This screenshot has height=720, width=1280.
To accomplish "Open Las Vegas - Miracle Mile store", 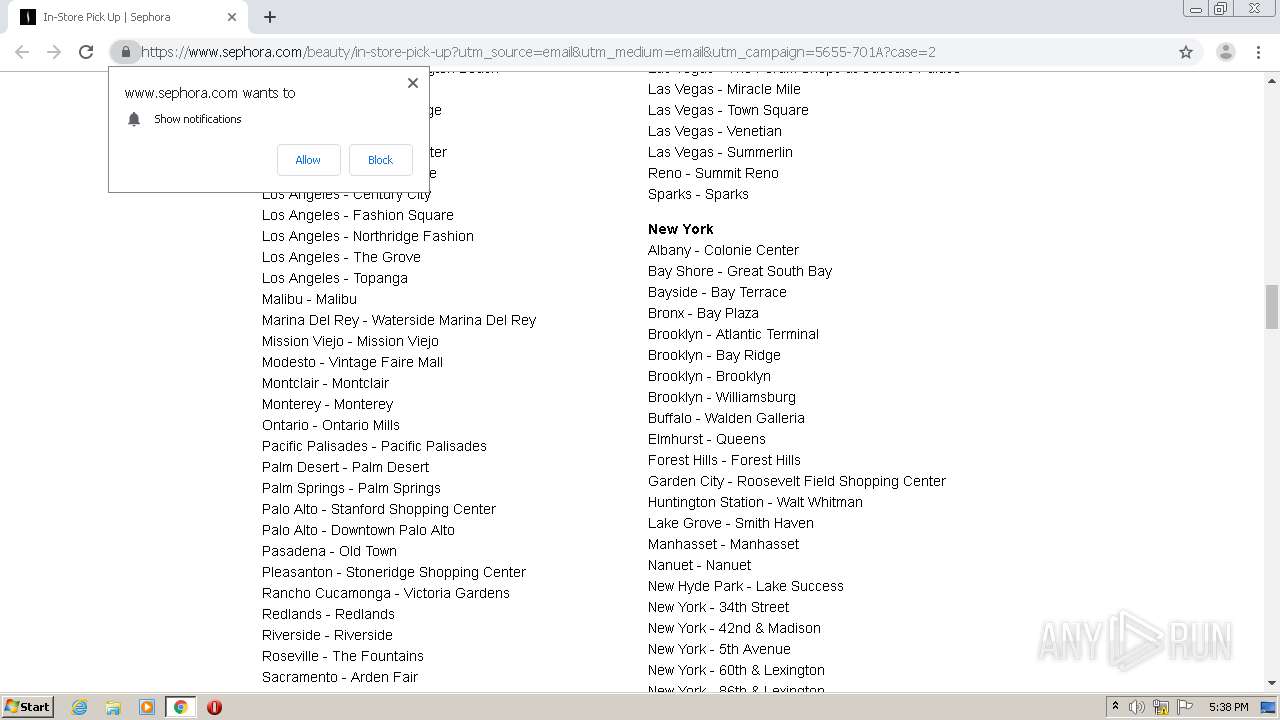I will click(x=724, y=89).
